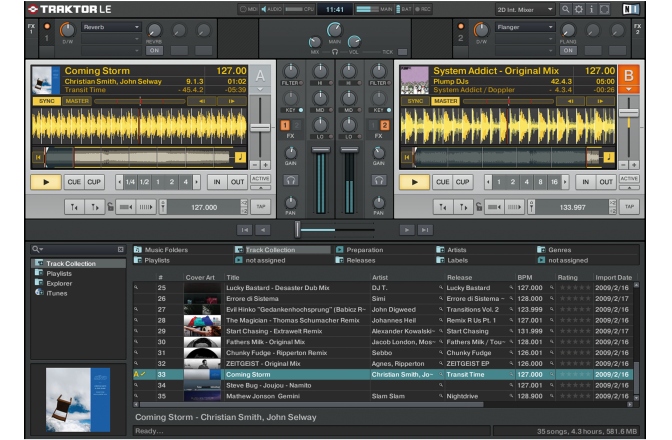This screenshot has width=672, height=440.
Task: Select loop size 16 on Deck B
Action: click(x=554, y=182)
